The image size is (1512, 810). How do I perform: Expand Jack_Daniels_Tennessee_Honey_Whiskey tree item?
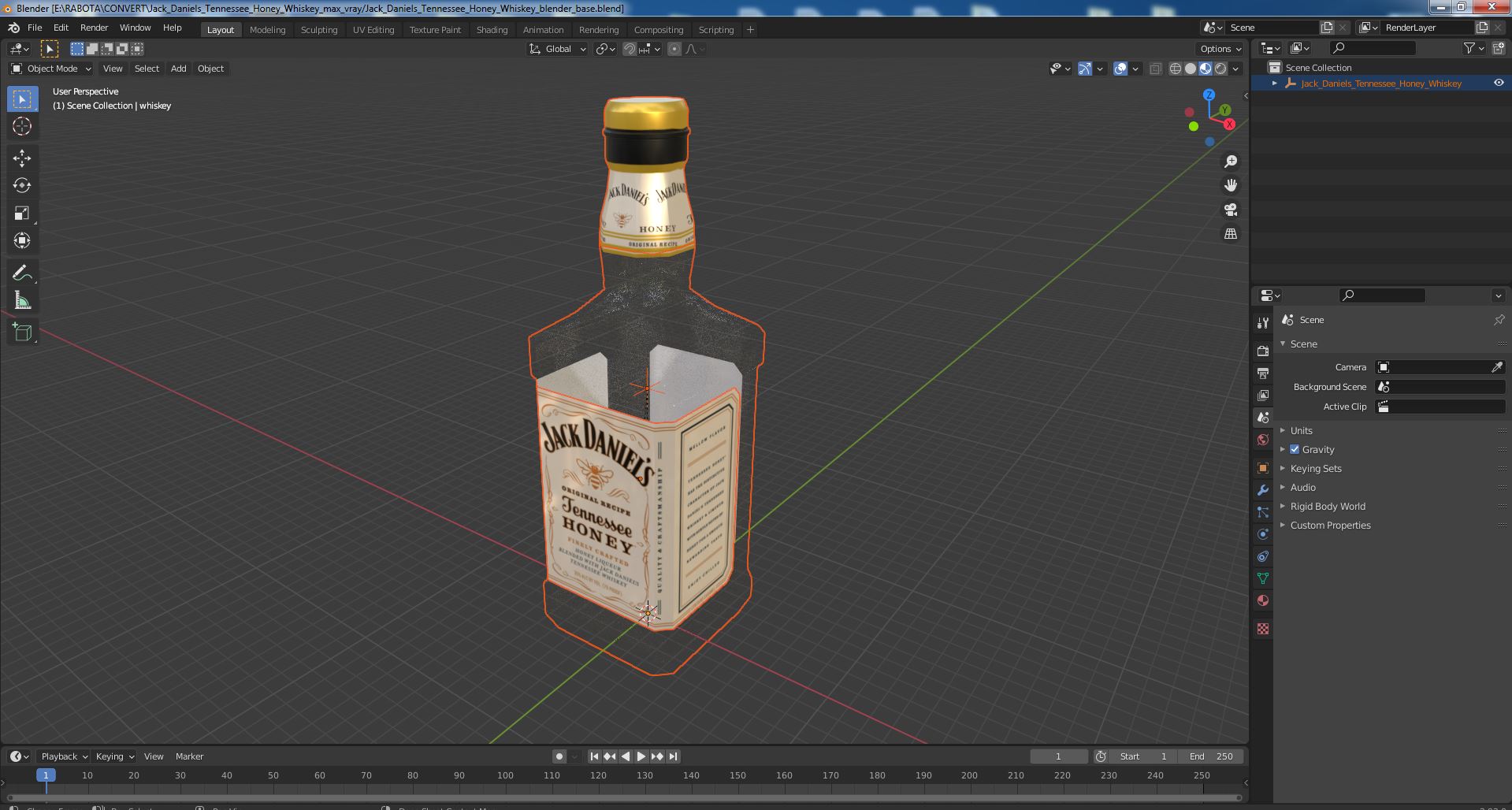(1275, 84)
